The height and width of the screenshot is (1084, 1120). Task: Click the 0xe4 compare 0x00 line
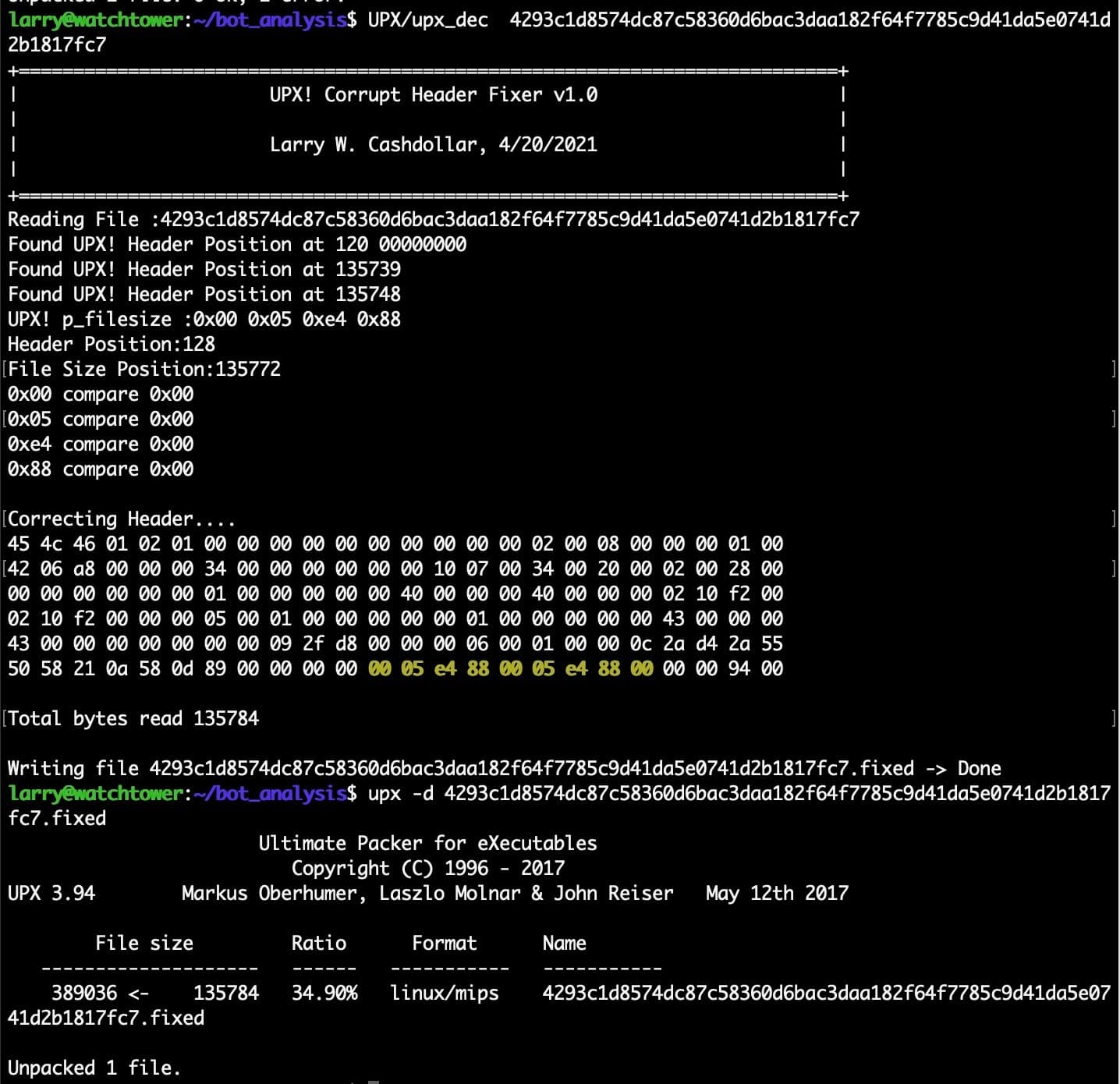[x=101, y=445]
